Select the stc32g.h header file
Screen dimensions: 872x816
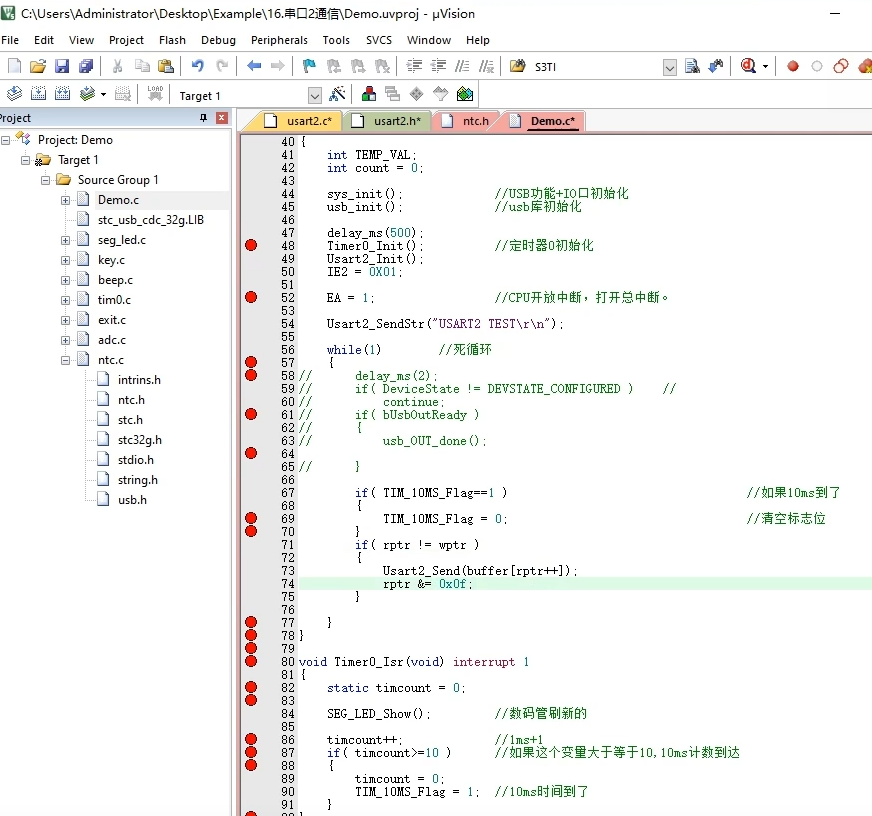coord(140,440)
